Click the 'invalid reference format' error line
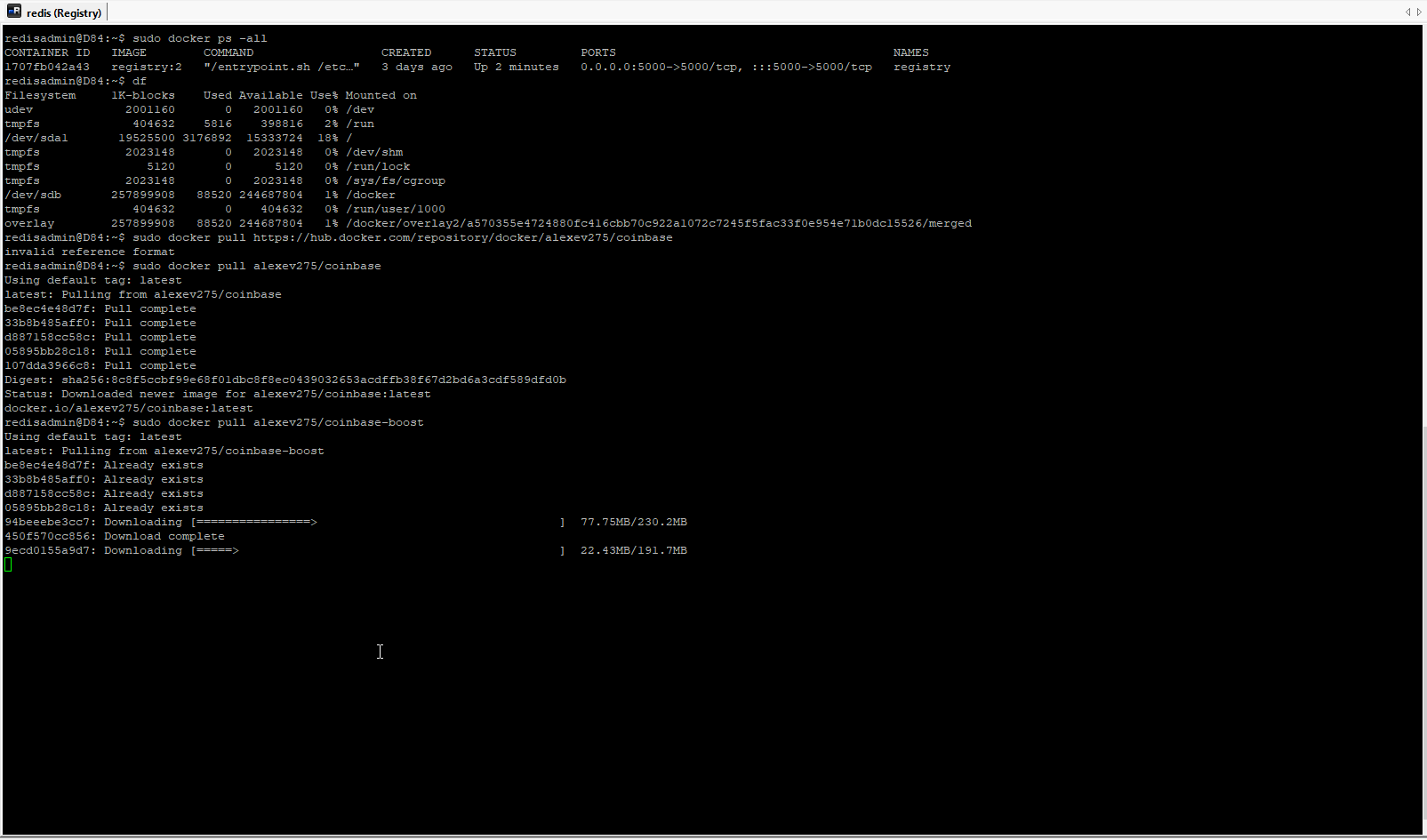 click(x=90, y=252)
